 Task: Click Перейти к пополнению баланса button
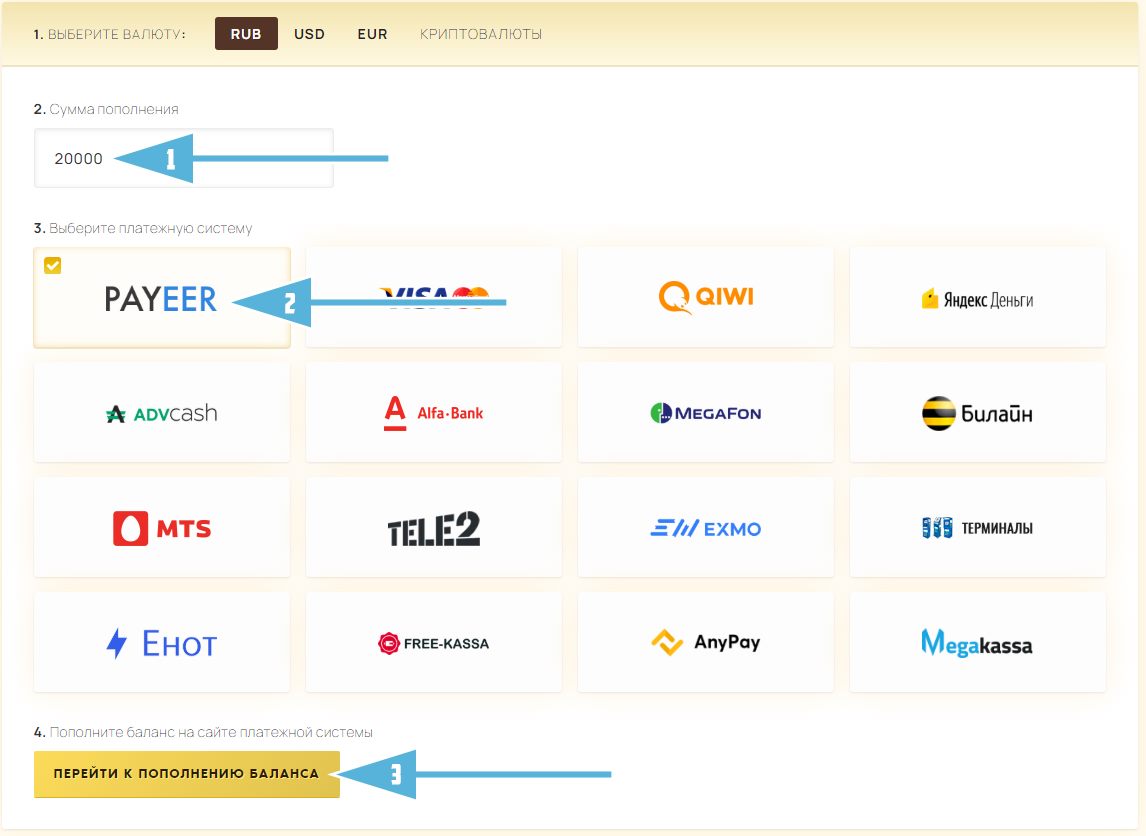point(186,774)
